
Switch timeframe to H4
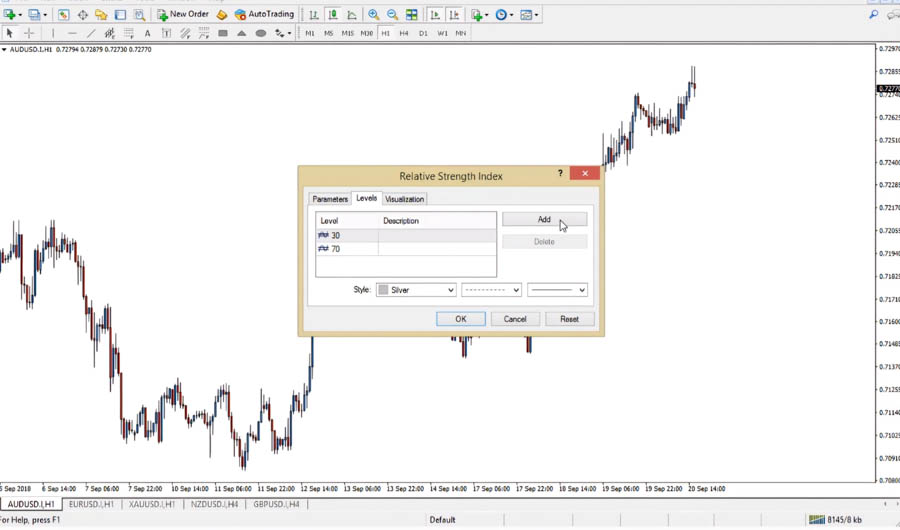(x=404, y=33)
